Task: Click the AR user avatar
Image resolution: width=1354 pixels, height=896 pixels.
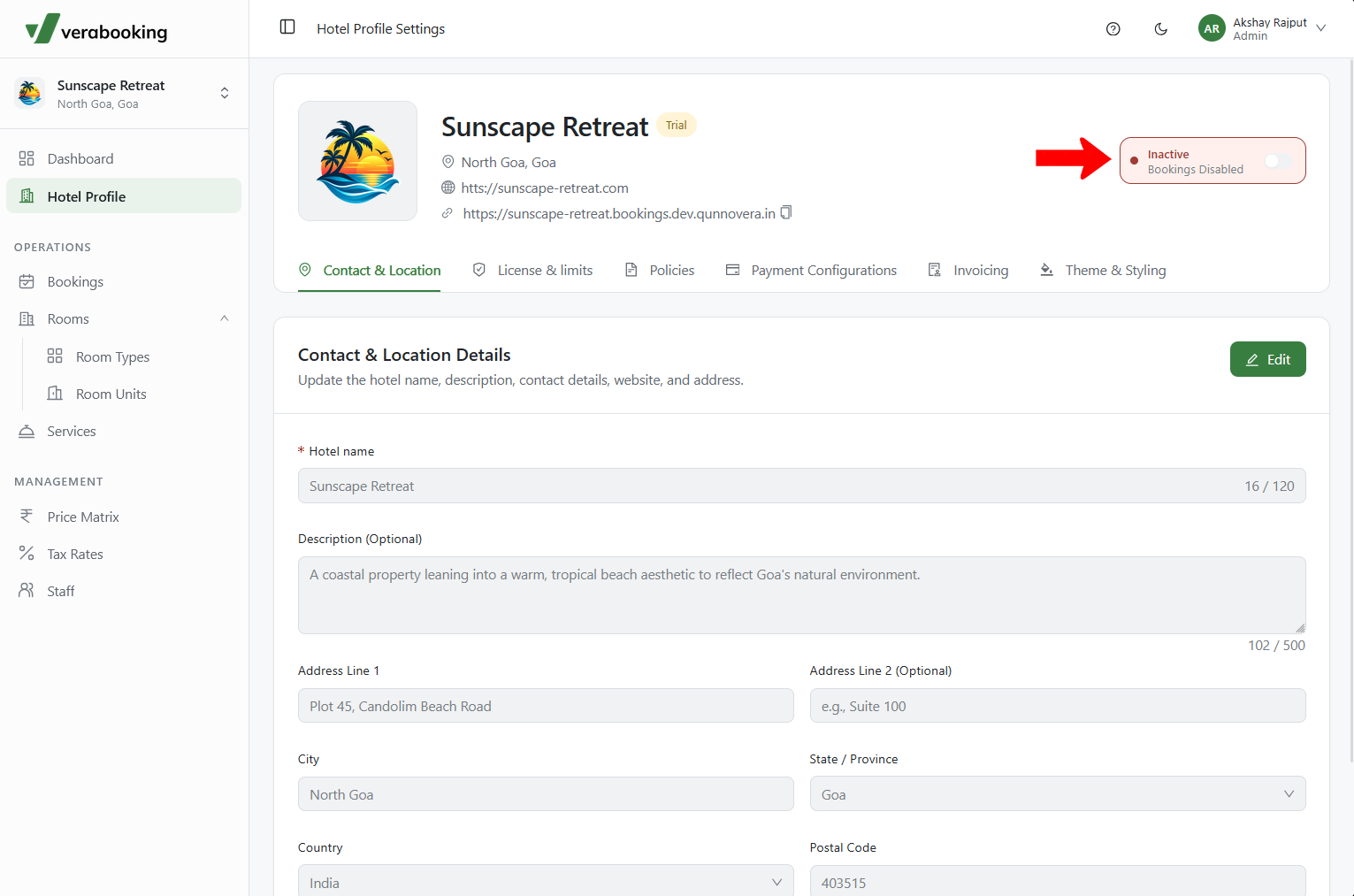Action: click(x=1212, y=28)
